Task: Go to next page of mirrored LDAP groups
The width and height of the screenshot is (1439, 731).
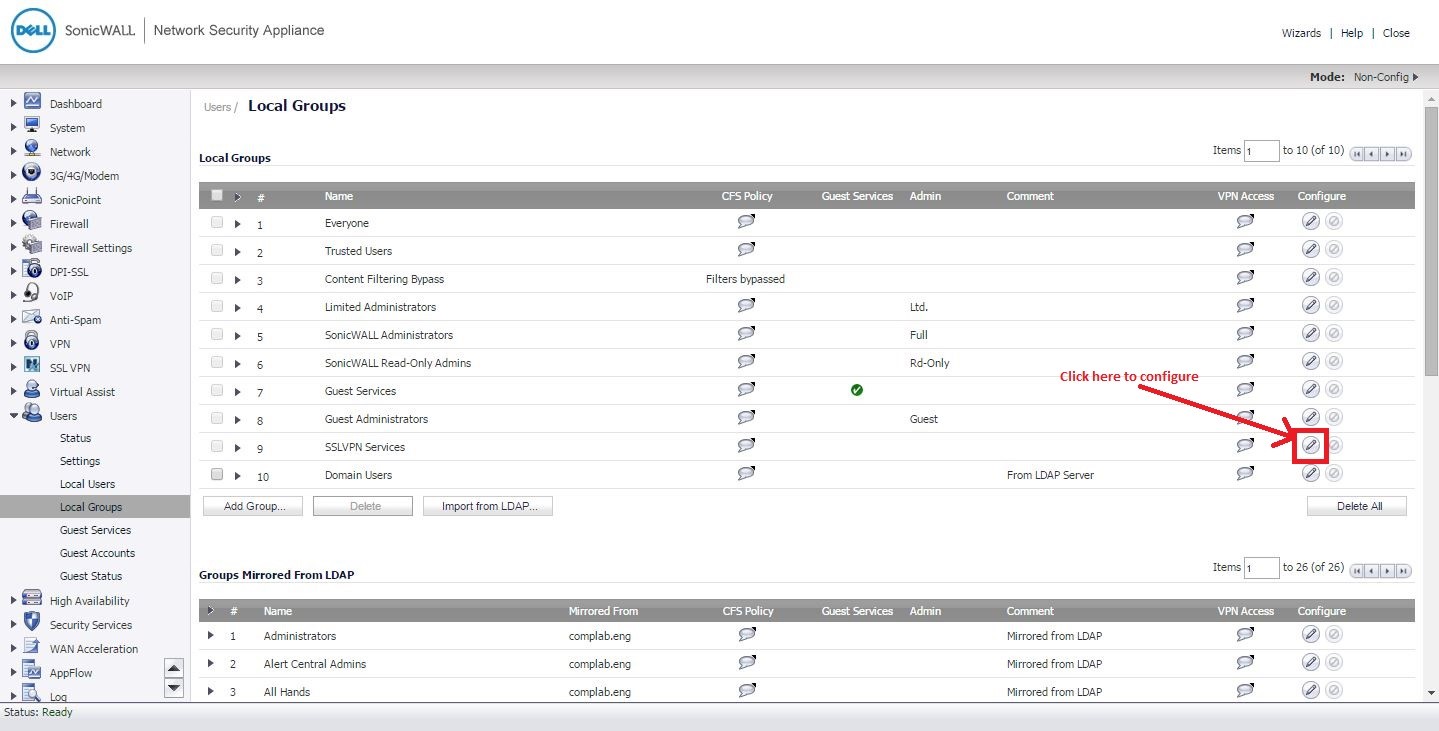Action: point(1389,571)
